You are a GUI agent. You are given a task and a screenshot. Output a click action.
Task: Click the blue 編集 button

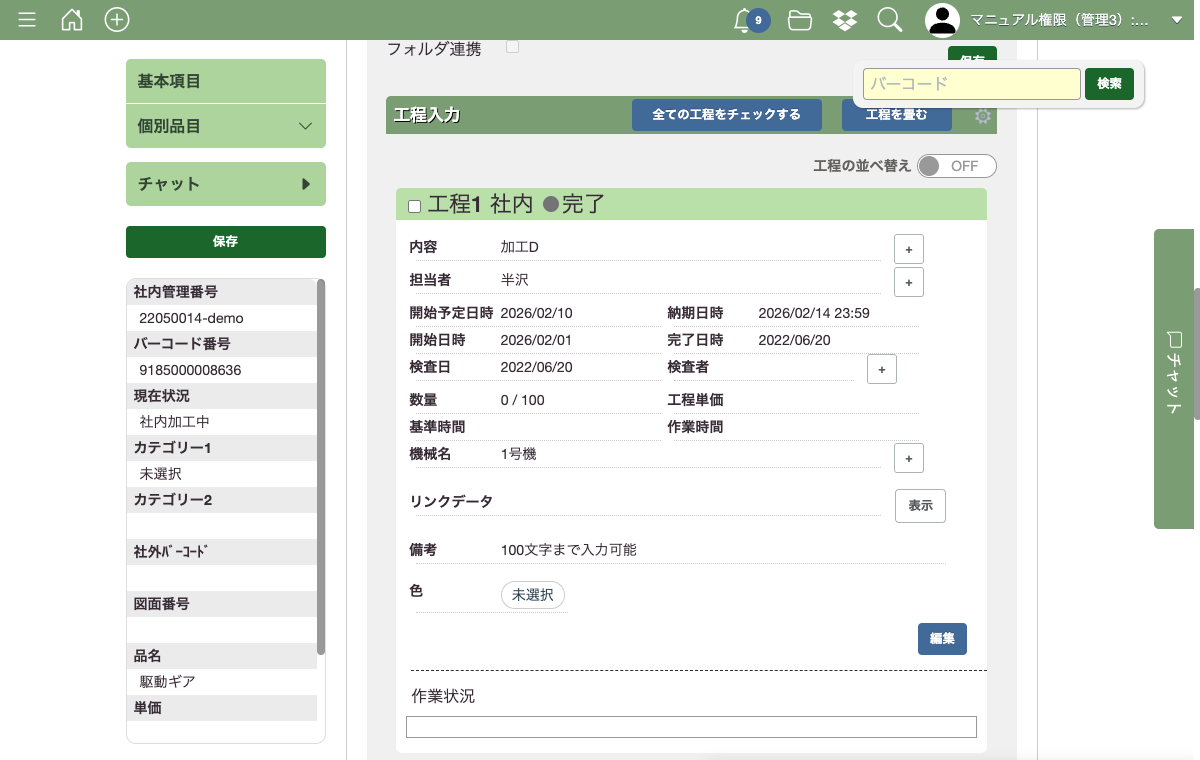[942, 639]
